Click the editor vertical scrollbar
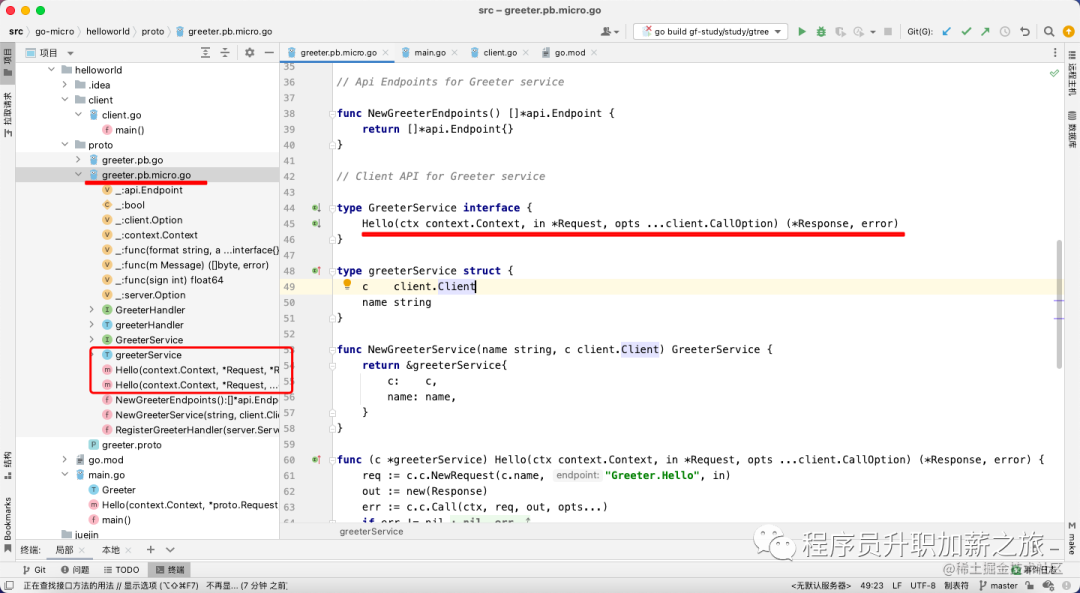Viewport: 1080px width, 593px height. (x=1059, y=304)
